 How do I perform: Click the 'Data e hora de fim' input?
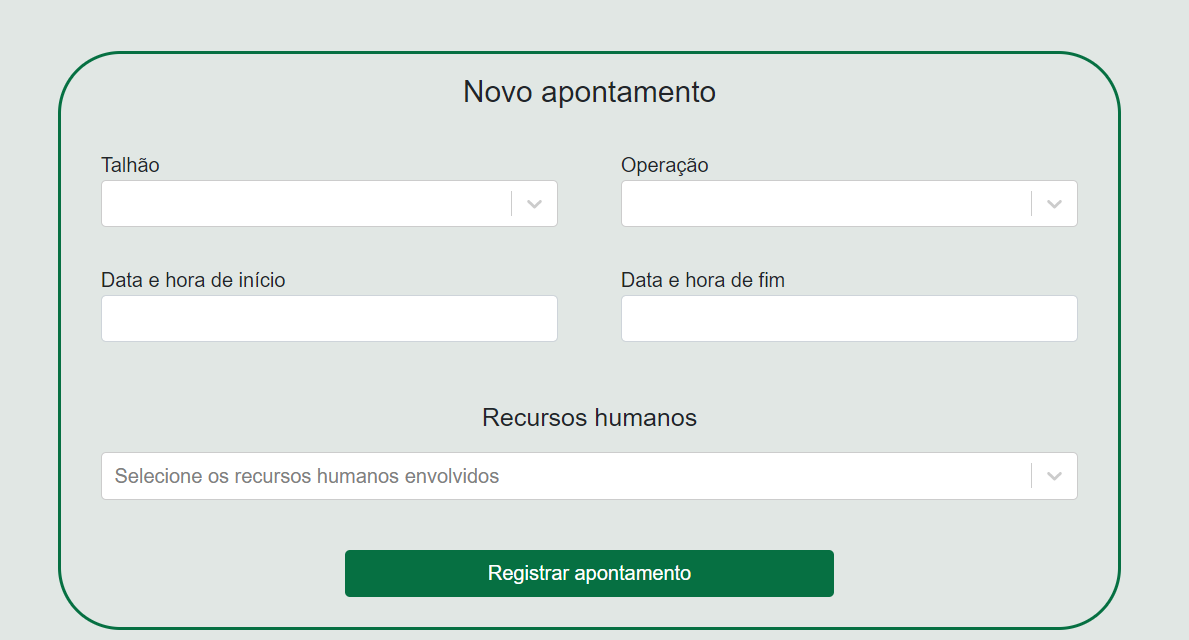[849, 319]
